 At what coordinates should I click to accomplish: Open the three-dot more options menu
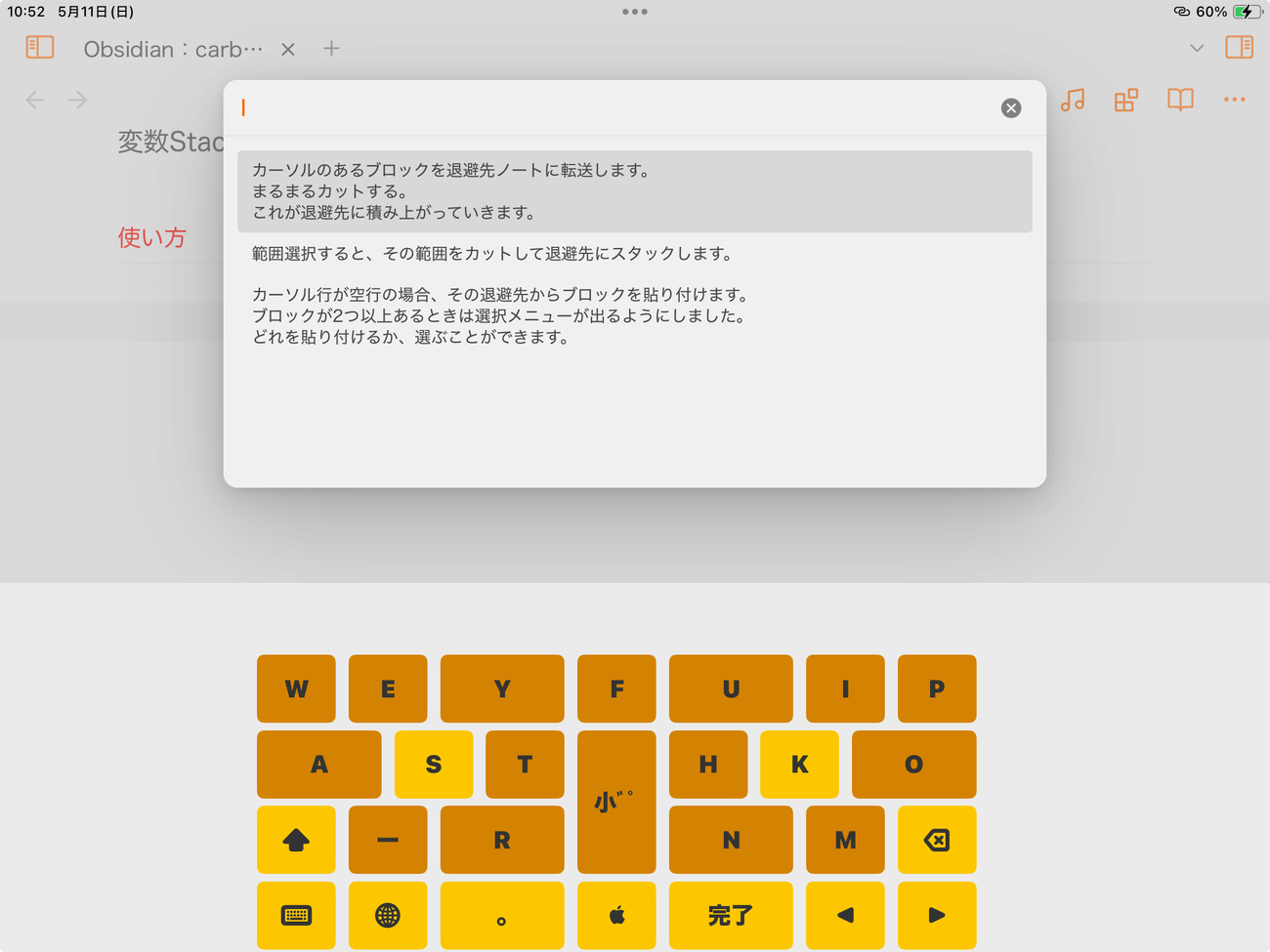(1234, 100)
